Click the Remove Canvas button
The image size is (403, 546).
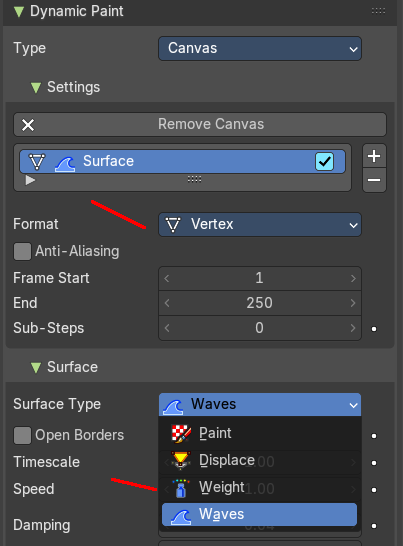pos(200,124)
